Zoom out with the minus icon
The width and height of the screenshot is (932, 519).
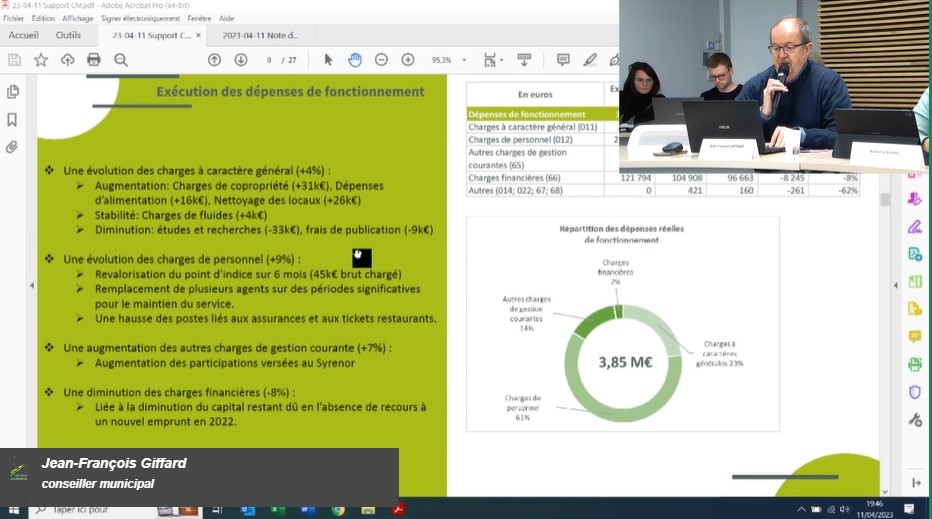pyautogui.click(x=381, y=60)
